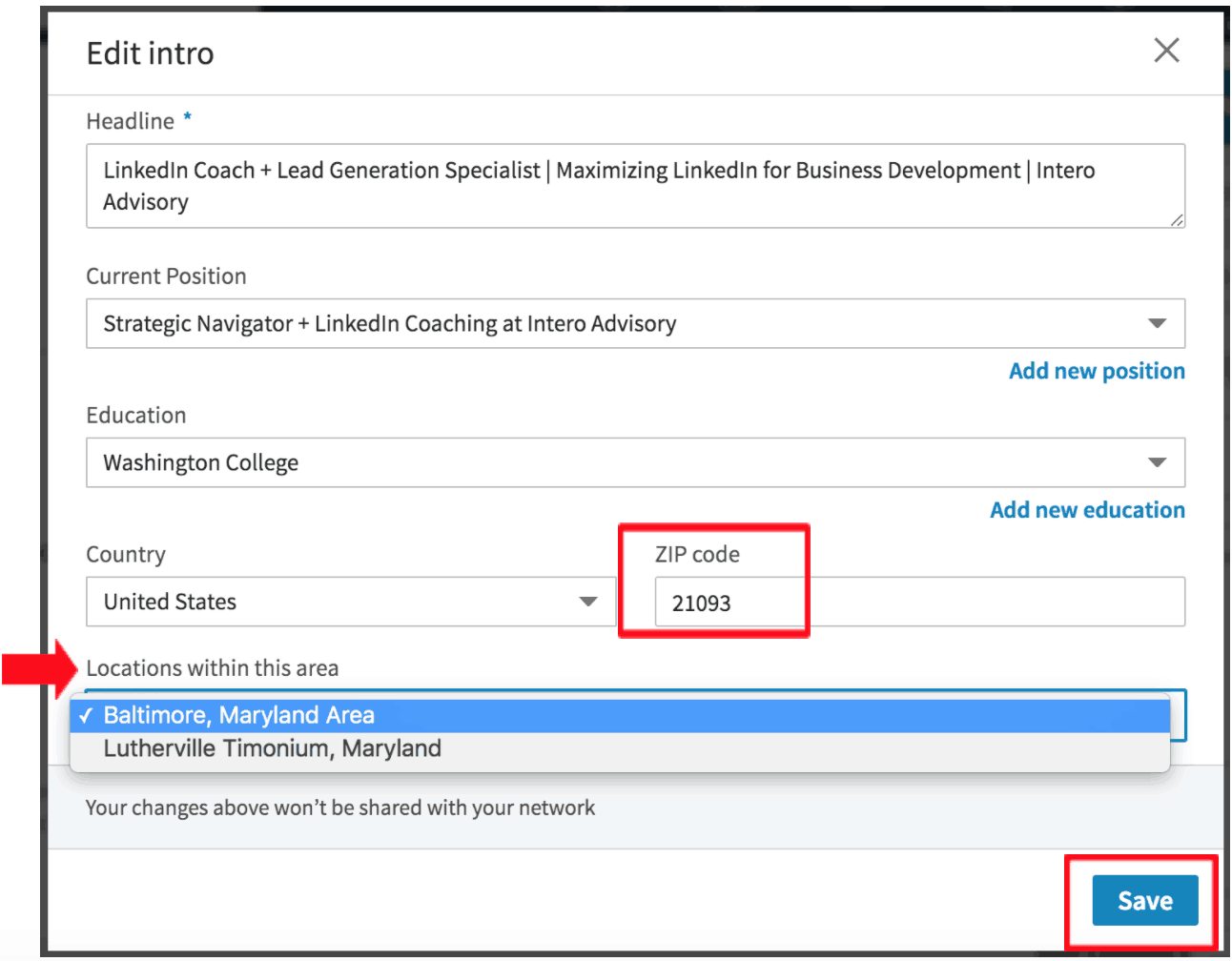The width and height of the screenshot is (1232, 961).
Task: Click the Headline text area
Action: click(x=635, y=186)
